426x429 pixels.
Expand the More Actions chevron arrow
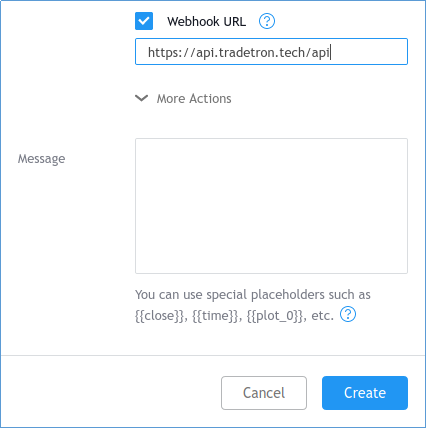(142, 98)
